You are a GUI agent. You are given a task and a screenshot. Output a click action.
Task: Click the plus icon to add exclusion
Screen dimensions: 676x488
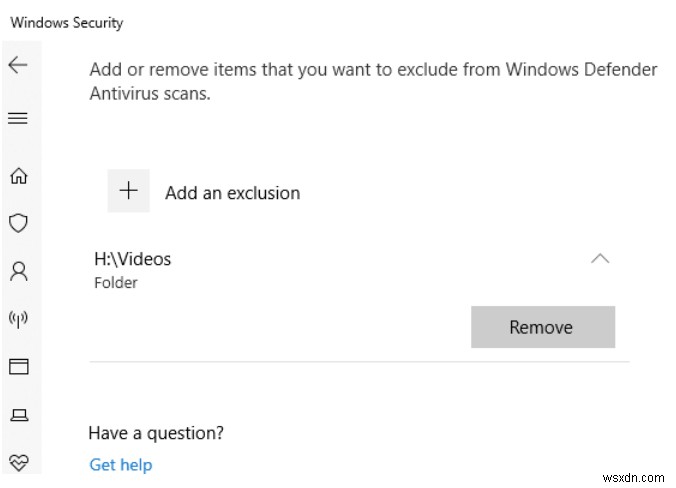(x=128, y=191)
